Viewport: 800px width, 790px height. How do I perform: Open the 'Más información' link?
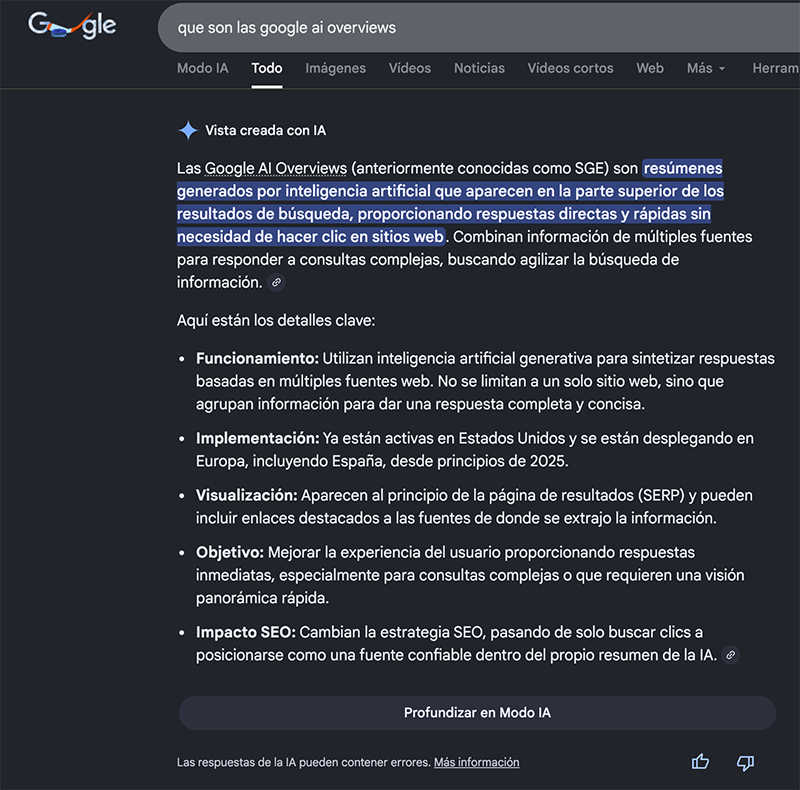[x=477, y=762]
